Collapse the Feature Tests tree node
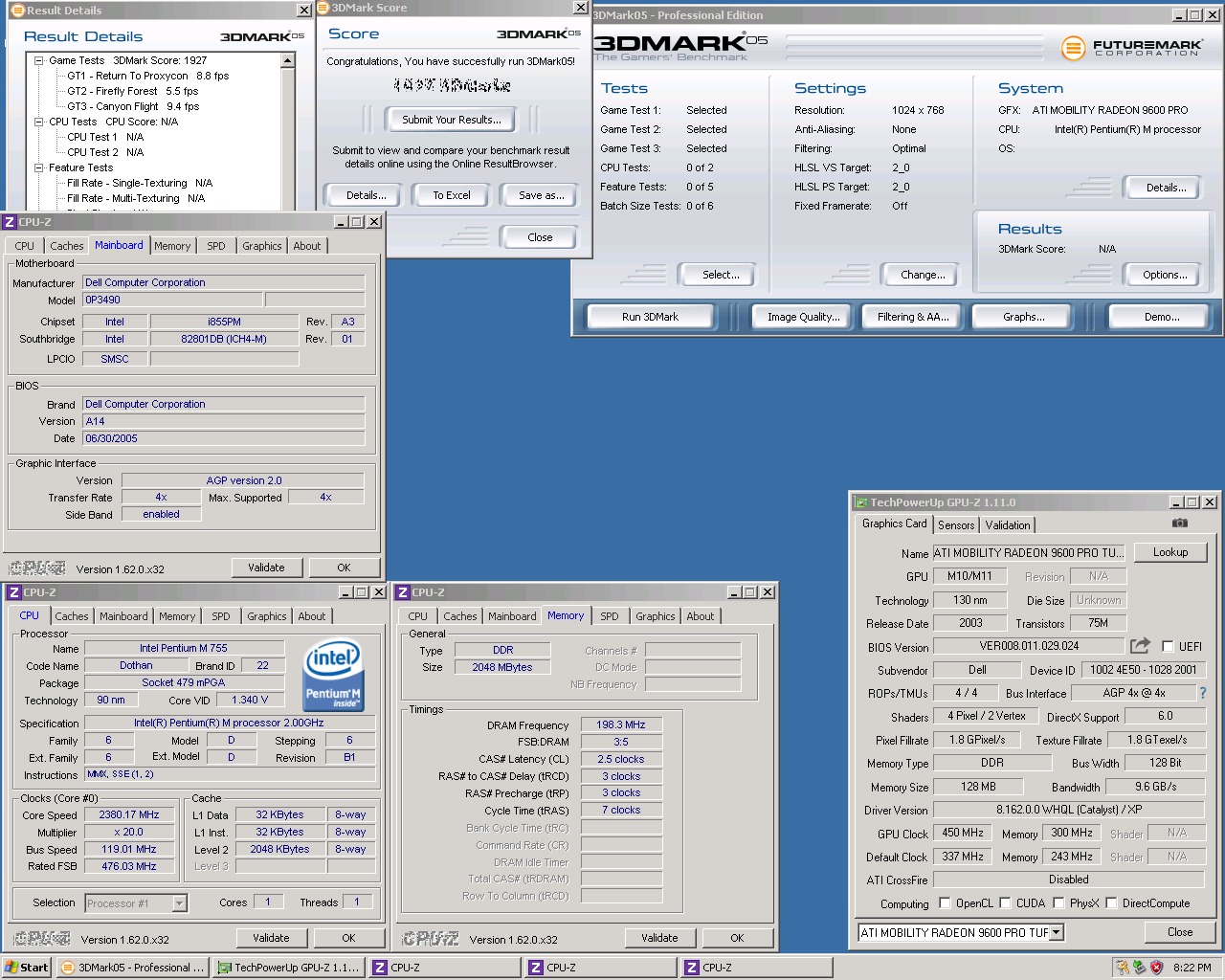 point(39,167)
